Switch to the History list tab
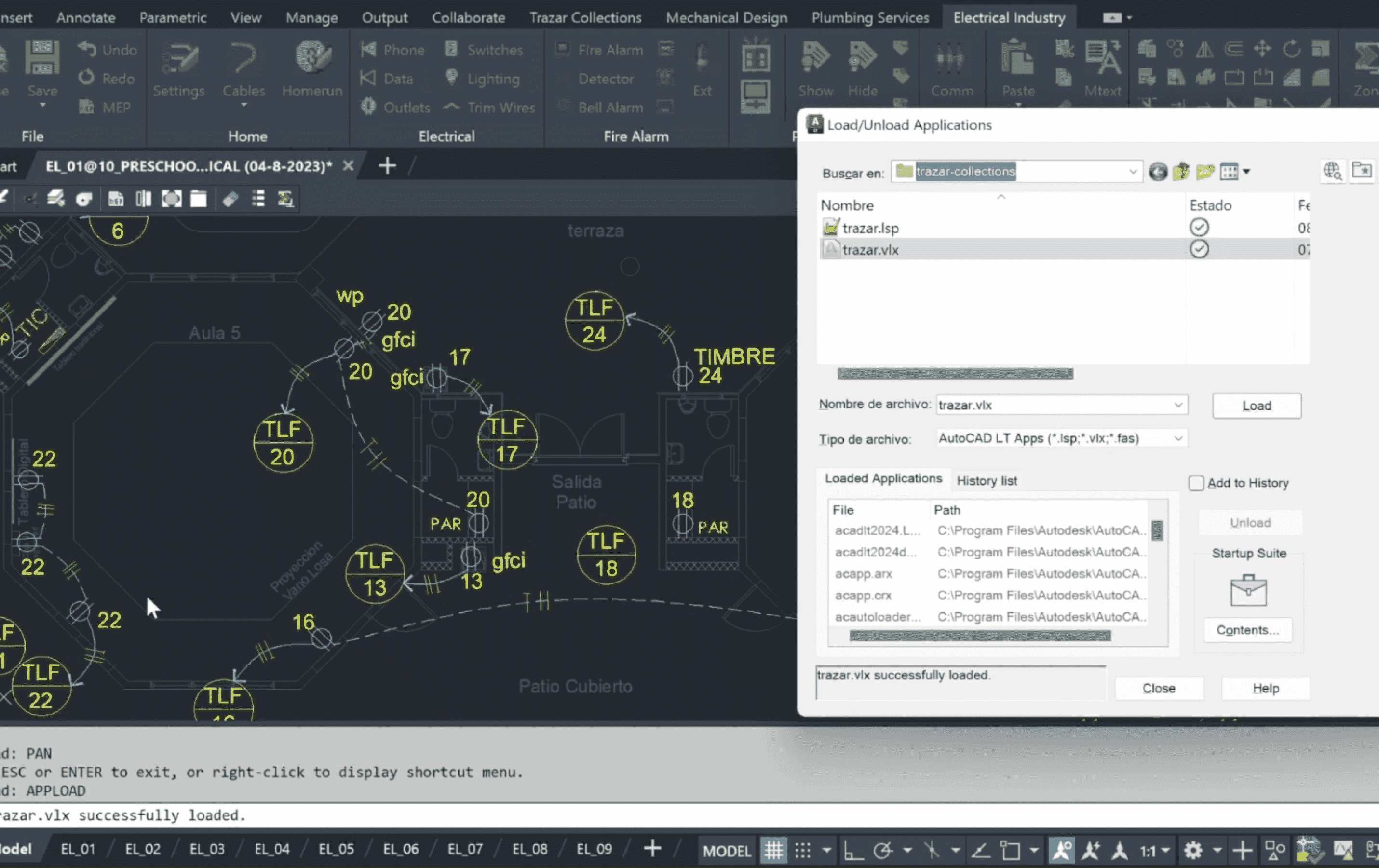 tap(987, 480)
